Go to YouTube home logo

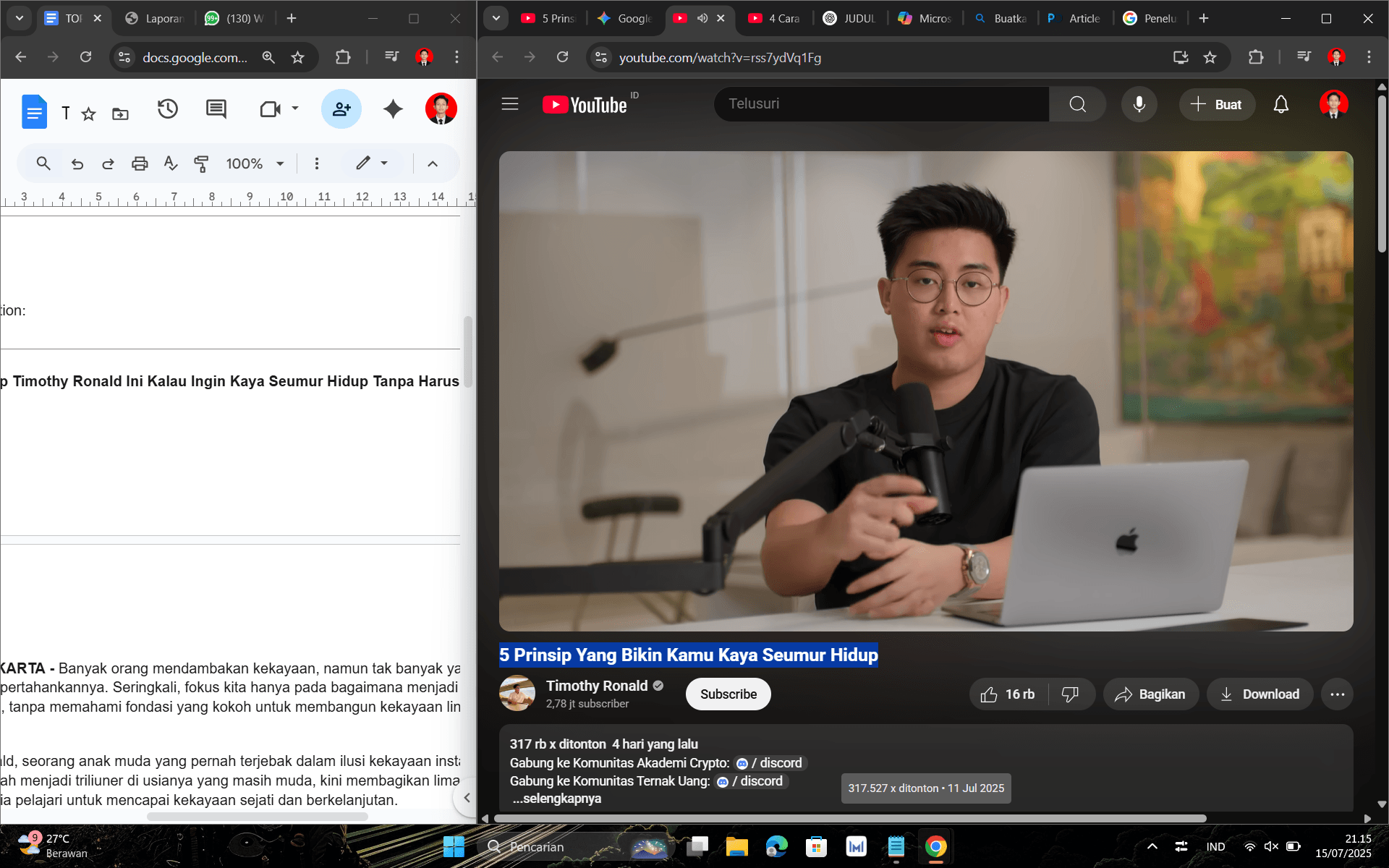tap(585, 105)
